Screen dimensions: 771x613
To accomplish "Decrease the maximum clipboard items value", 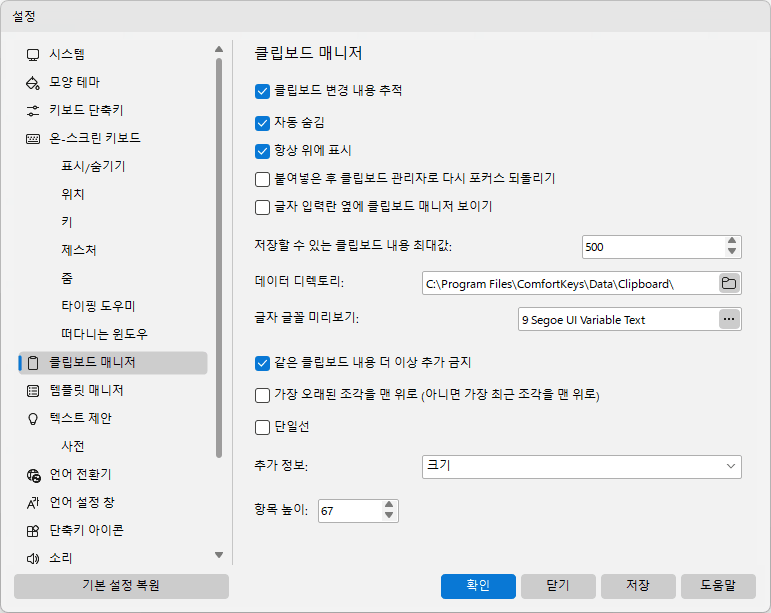I will (732, 251).
